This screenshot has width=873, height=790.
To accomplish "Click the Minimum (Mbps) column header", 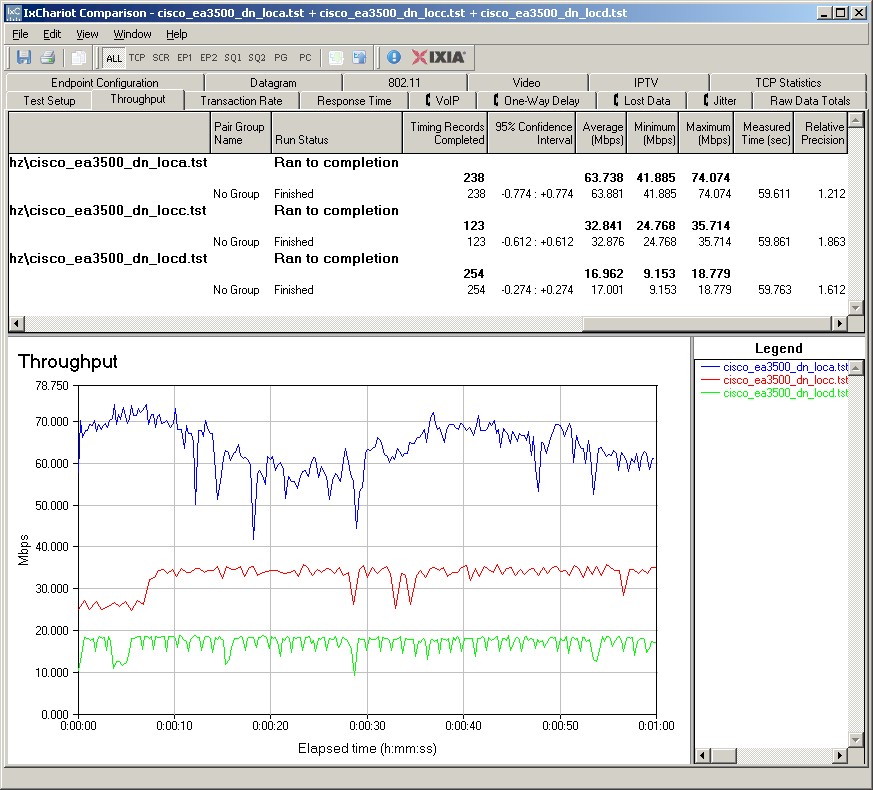I will [653, 133].
